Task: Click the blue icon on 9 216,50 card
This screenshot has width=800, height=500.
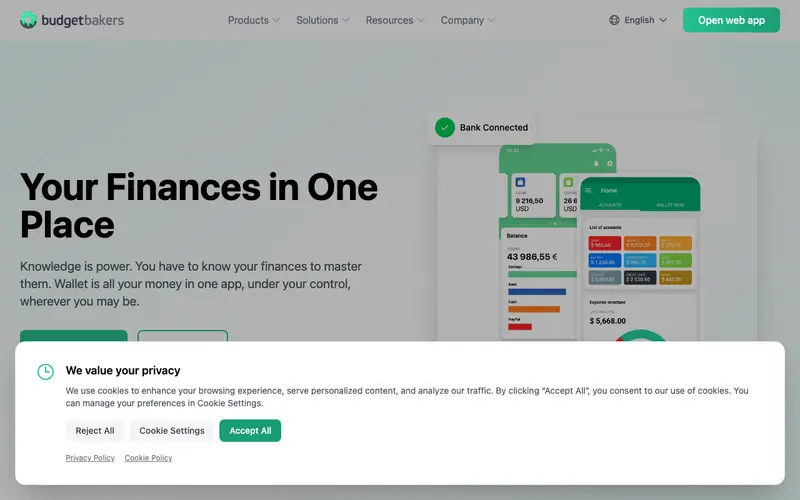Action: (520, 182)
